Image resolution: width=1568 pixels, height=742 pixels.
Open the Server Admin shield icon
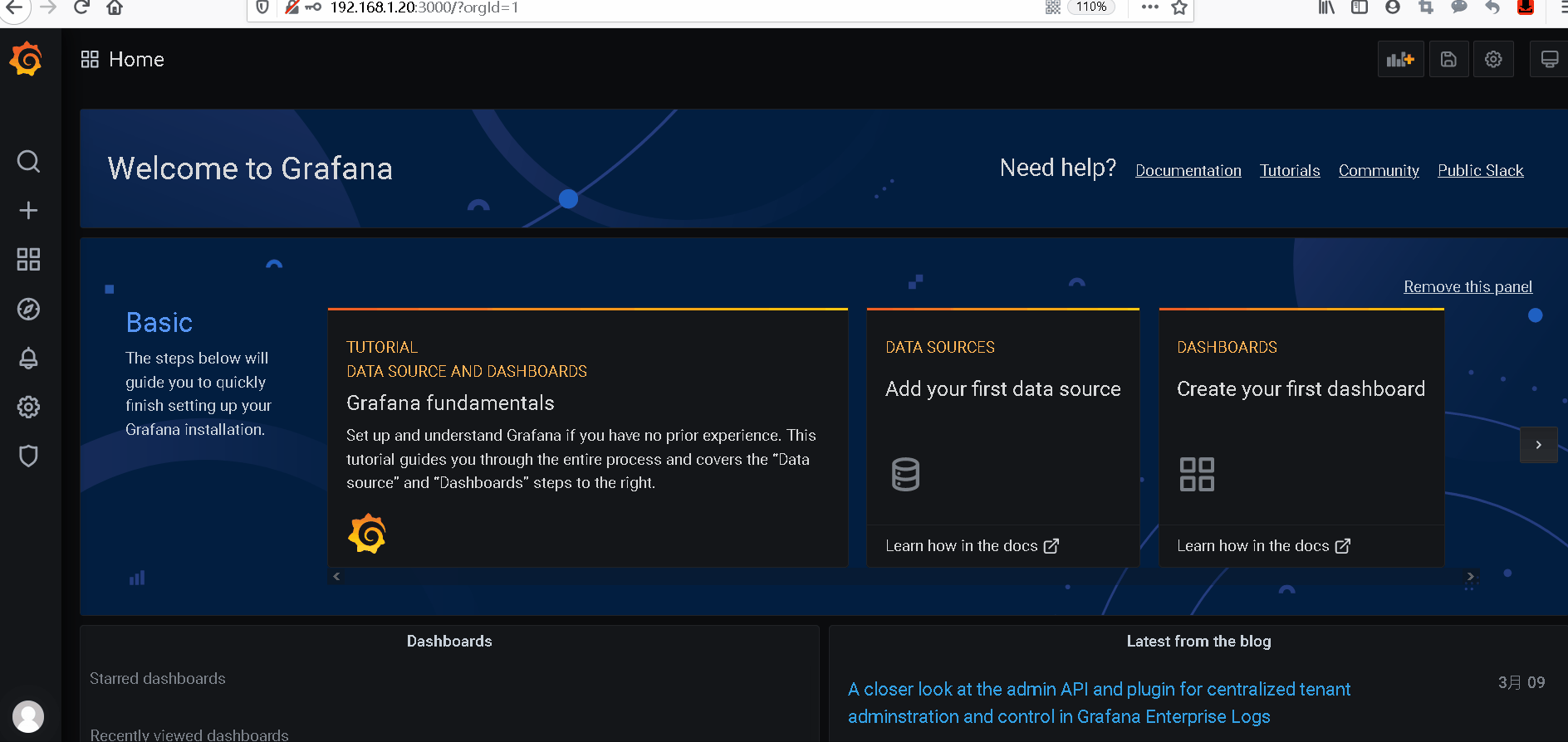(28, 456)
